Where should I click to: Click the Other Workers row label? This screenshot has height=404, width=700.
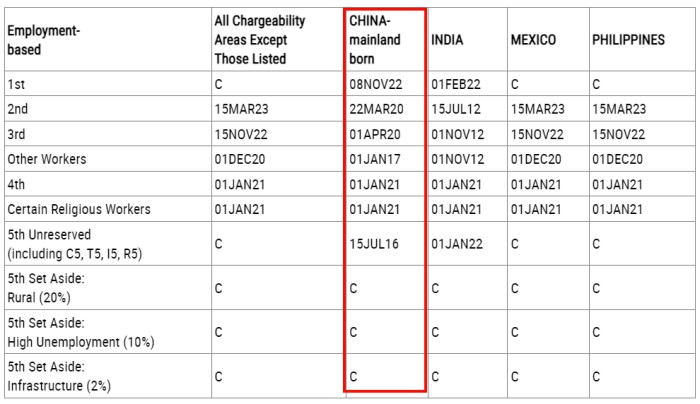click(47, 159)
